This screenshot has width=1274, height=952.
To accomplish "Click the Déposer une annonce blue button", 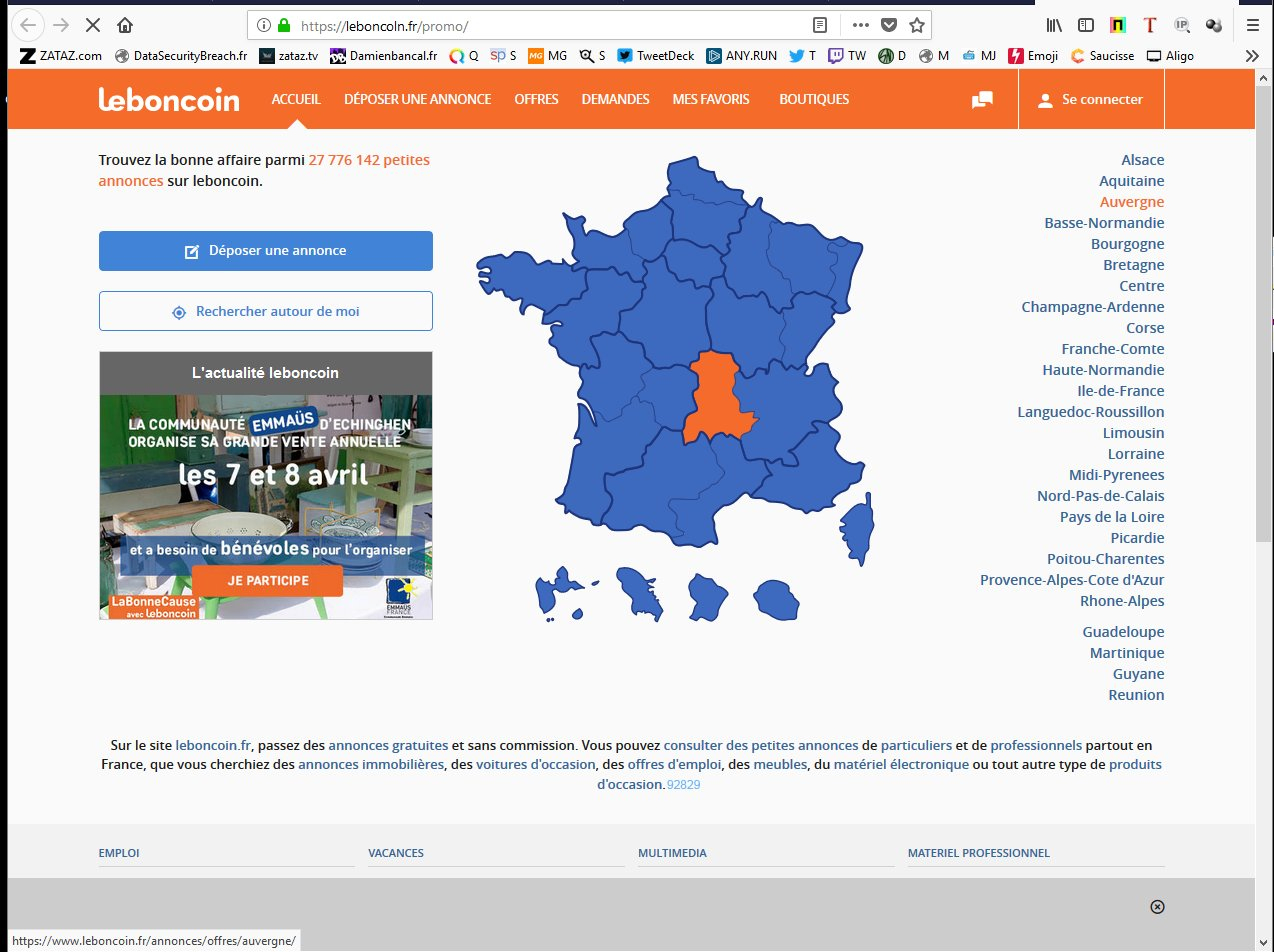I will pyautogui.click(x=265, y=251).
